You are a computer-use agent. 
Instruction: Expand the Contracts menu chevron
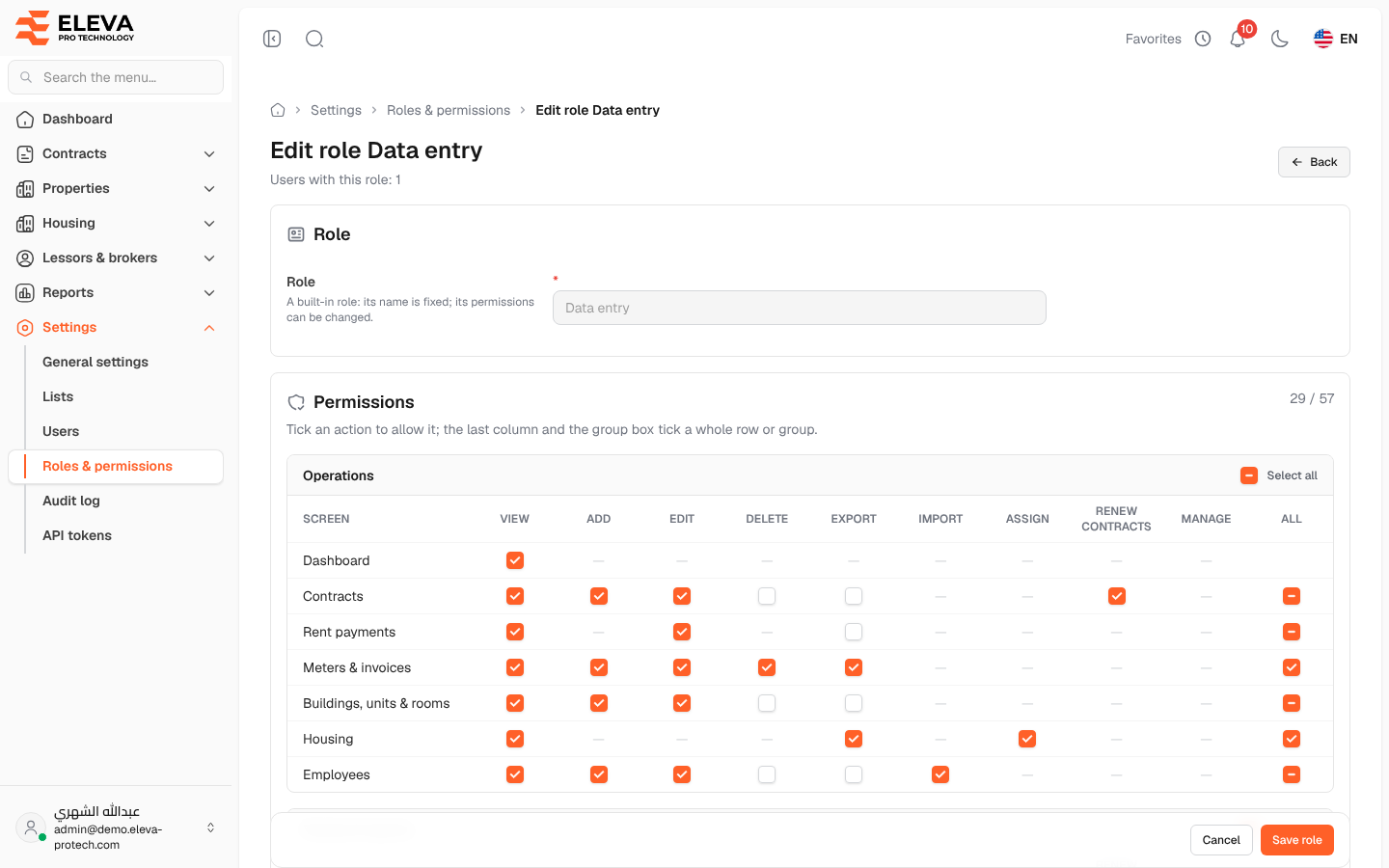[209, 153]
